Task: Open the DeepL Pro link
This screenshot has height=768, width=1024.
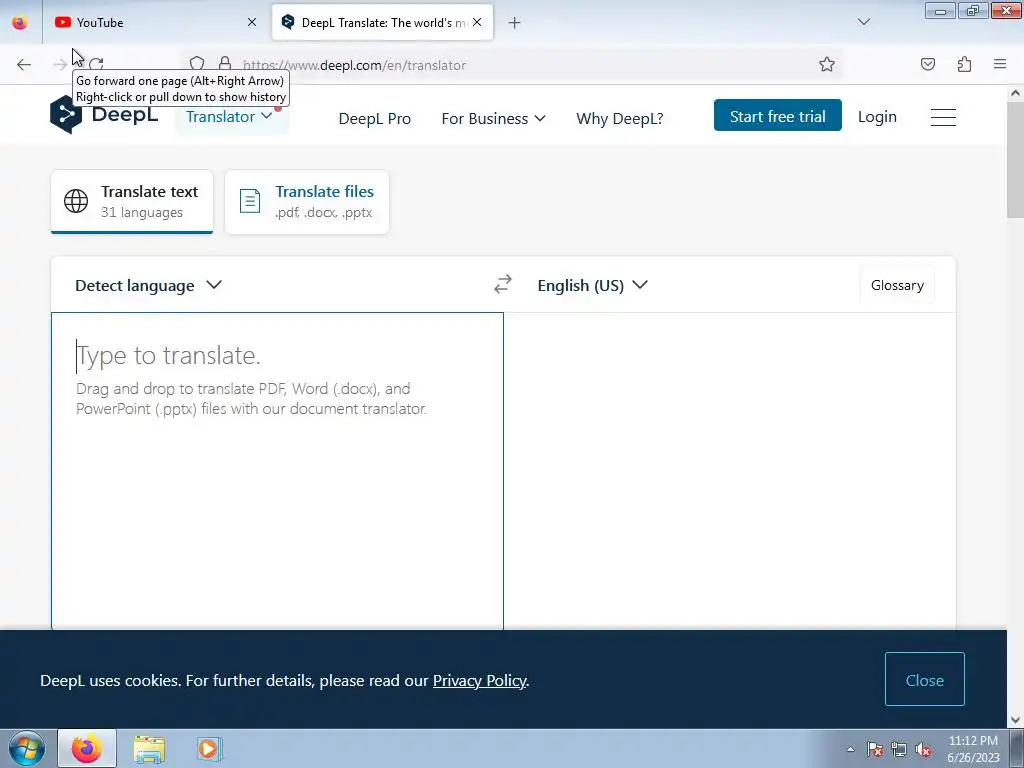Action: [x=374, y=119]
